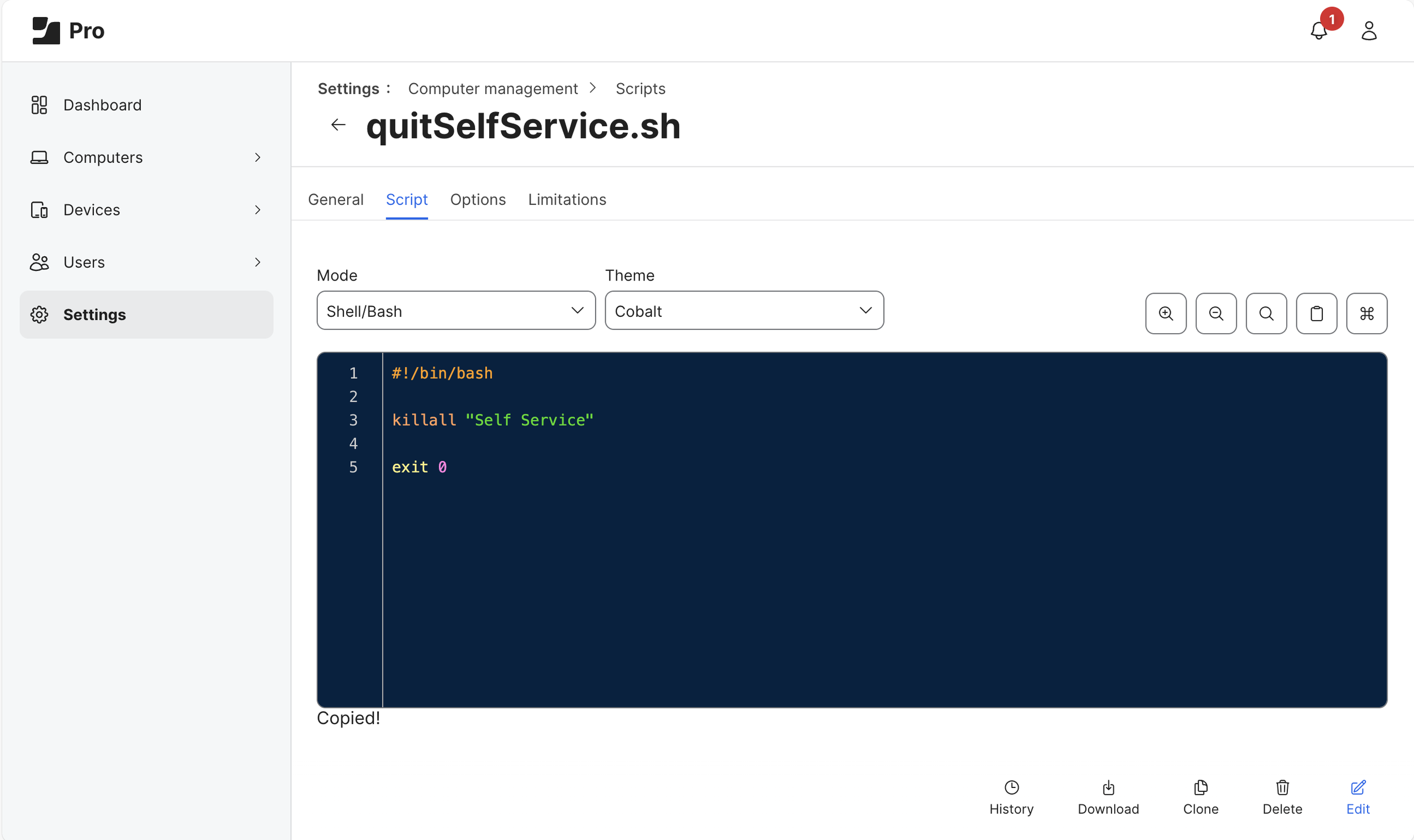Copy script with clipboard icon
The image size is (1414, 840).
tap(1316, 313)
